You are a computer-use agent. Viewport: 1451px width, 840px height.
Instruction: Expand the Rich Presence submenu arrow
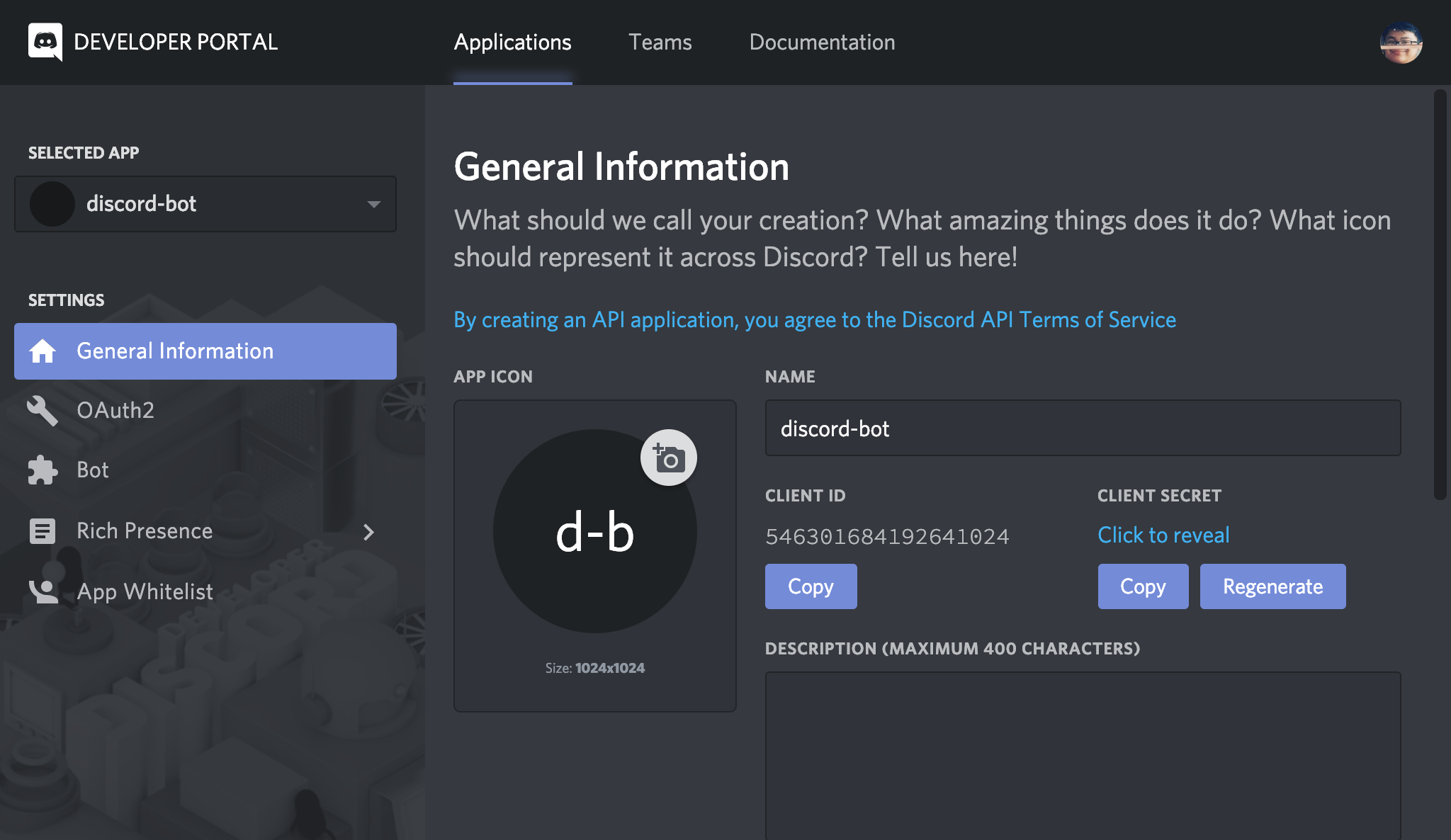[372, 529]
